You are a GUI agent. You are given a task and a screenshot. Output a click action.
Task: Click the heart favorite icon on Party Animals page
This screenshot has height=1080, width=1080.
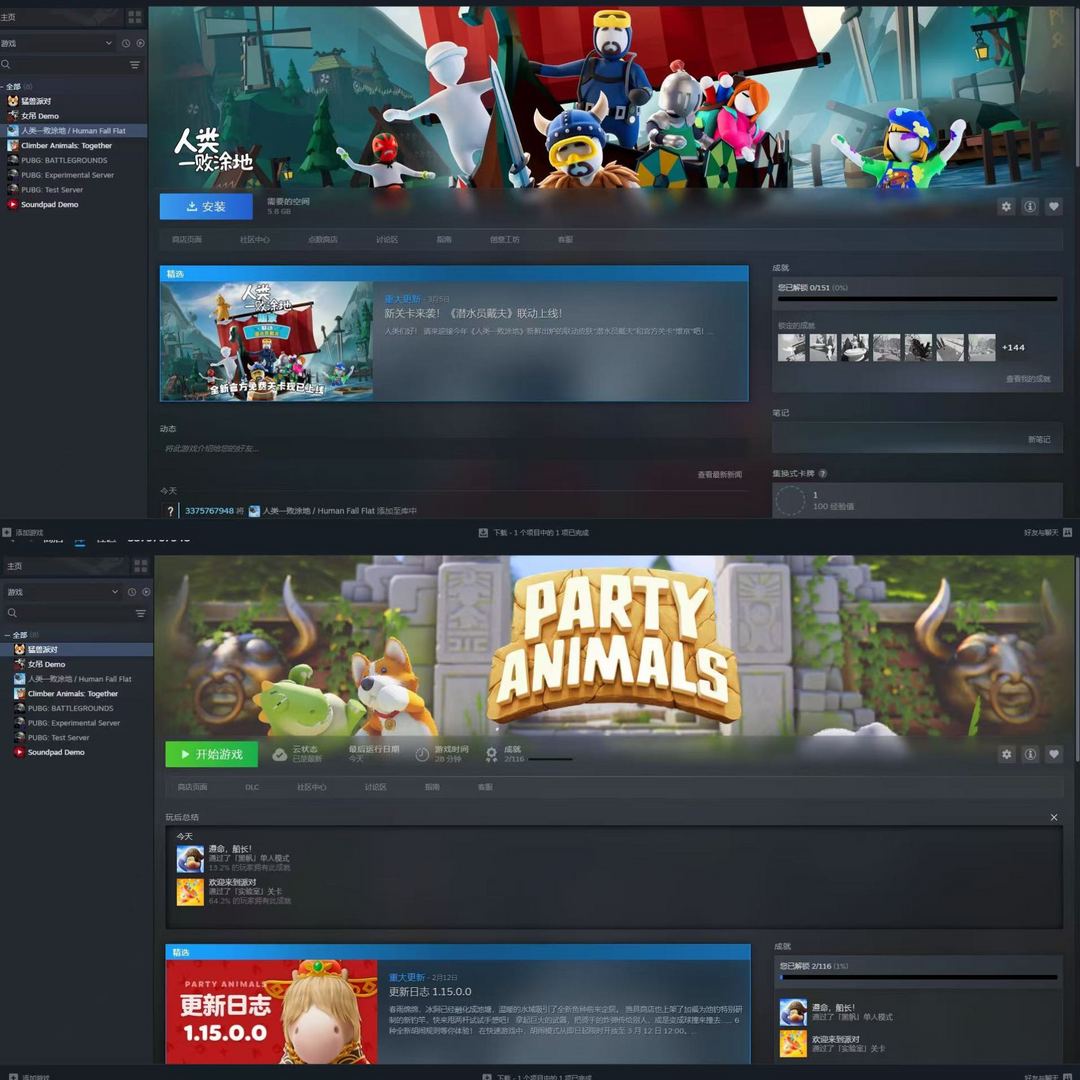(x=1054, y=755)
